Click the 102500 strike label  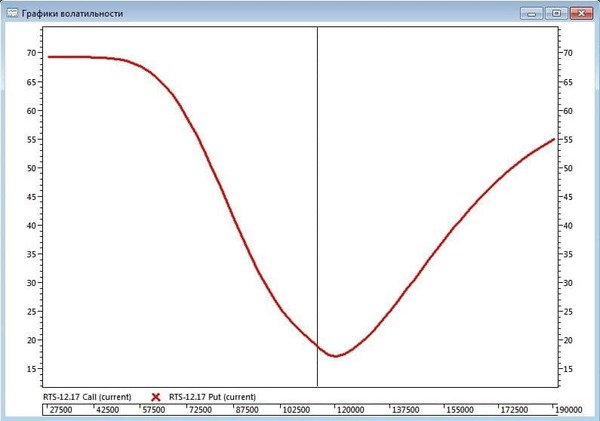[x=296, y=410]
